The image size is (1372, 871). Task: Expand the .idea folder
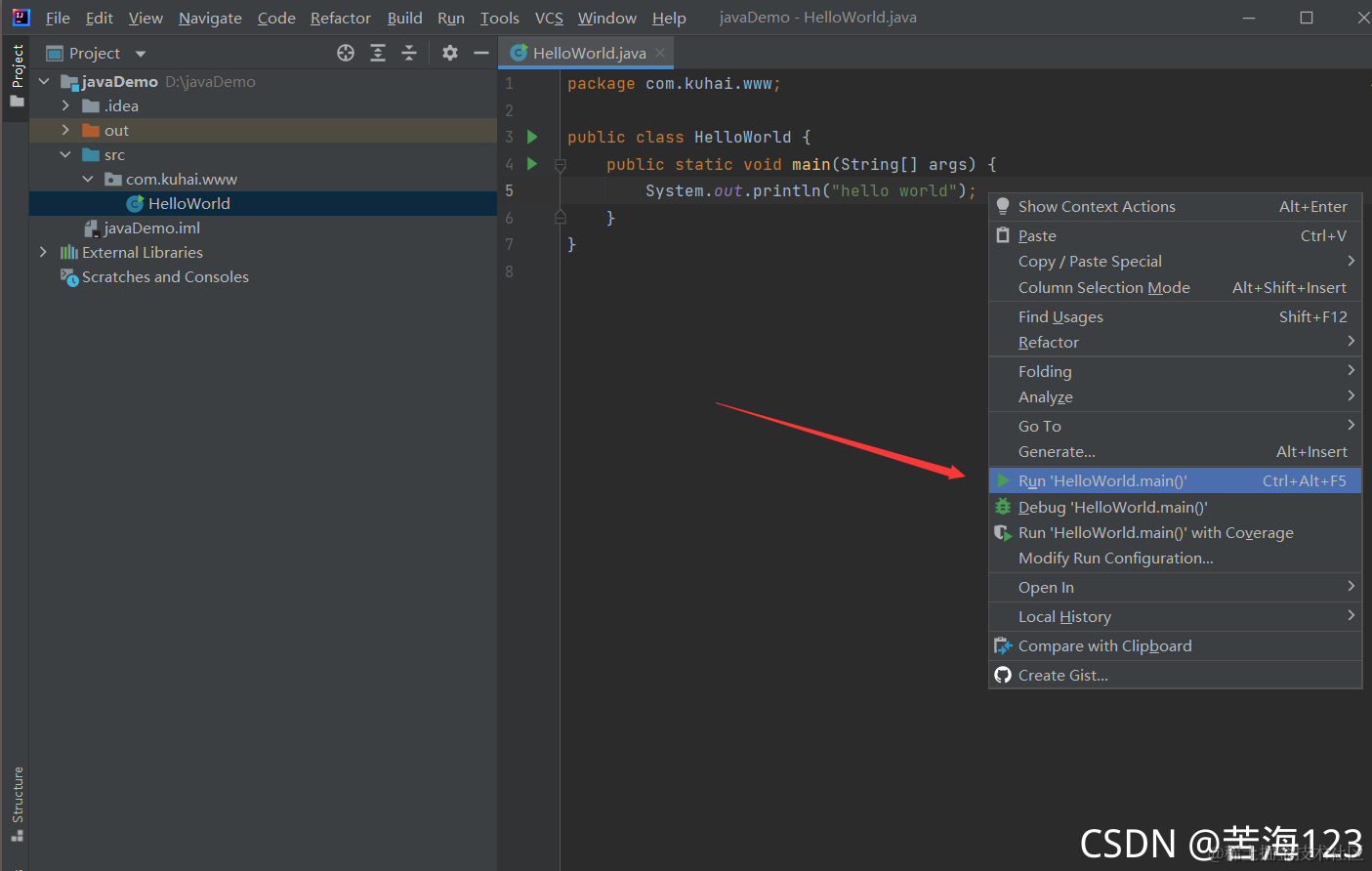(65, 105)
